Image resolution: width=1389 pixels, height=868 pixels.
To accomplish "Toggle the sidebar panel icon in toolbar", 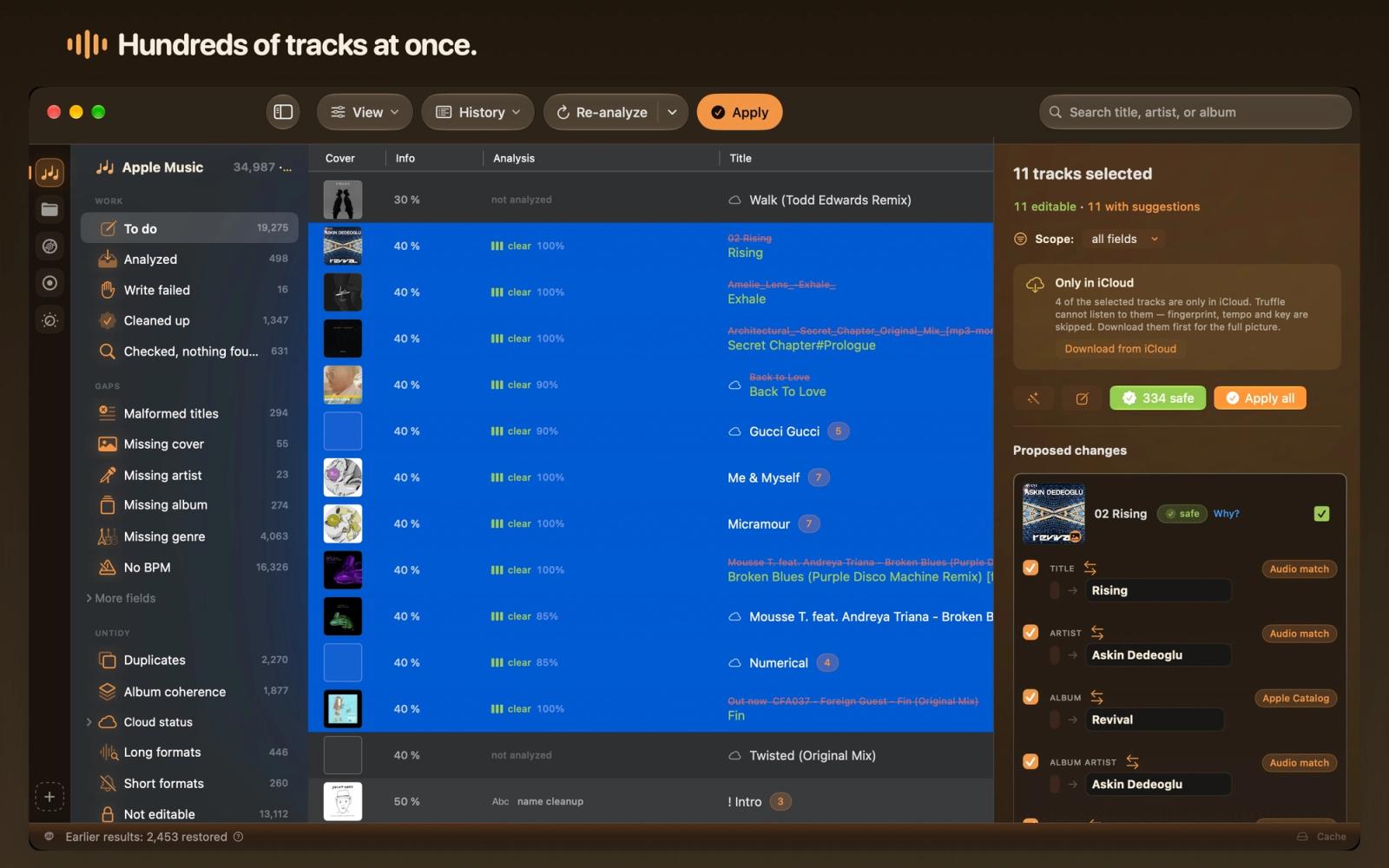I will pos(283,112).
